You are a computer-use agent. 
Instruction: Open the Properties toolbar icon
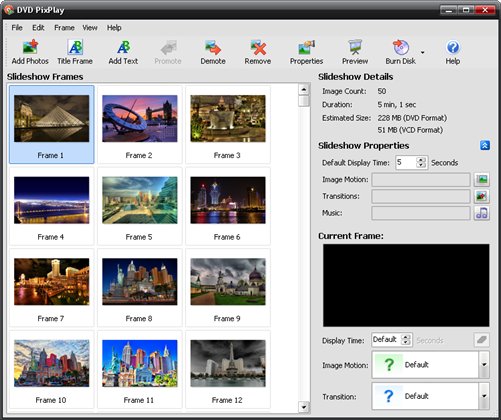pos(306,52)
